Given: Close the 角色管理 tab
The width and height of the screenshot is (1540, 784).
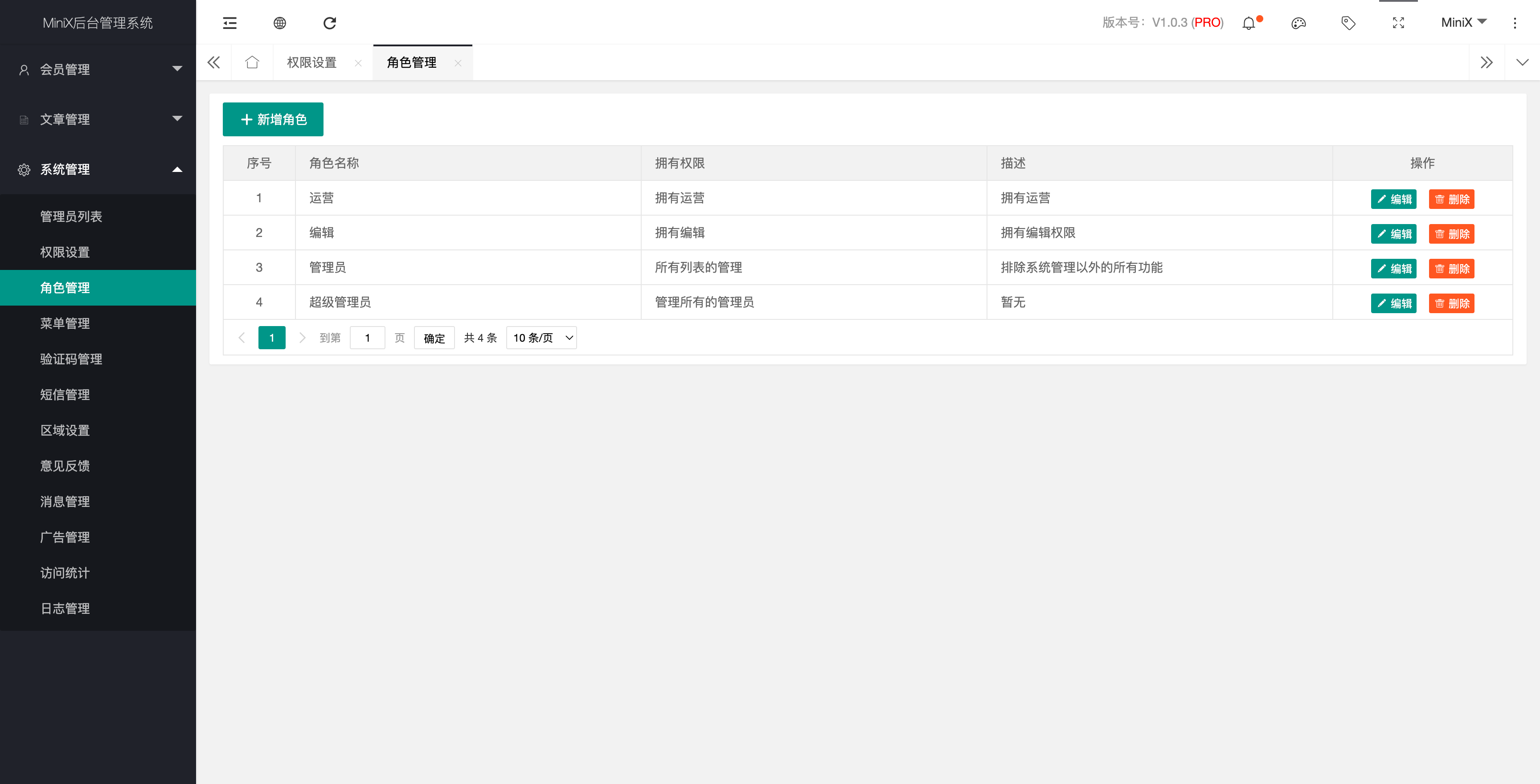Looking at the screenshot, I should pyautogui.click(x=458, y=63).
